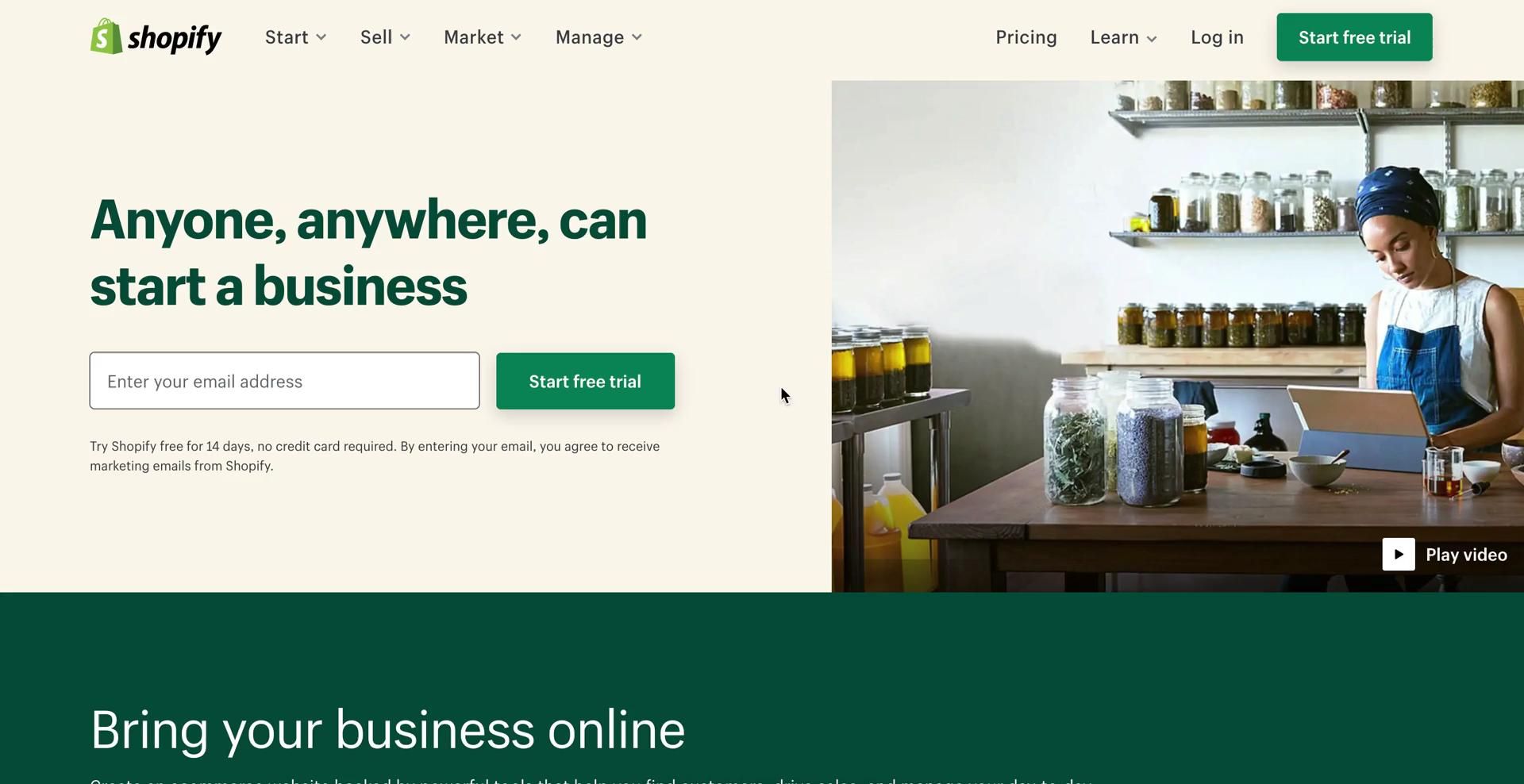
Task: Expand the Market menu chevron arrow
Action: 516,37
